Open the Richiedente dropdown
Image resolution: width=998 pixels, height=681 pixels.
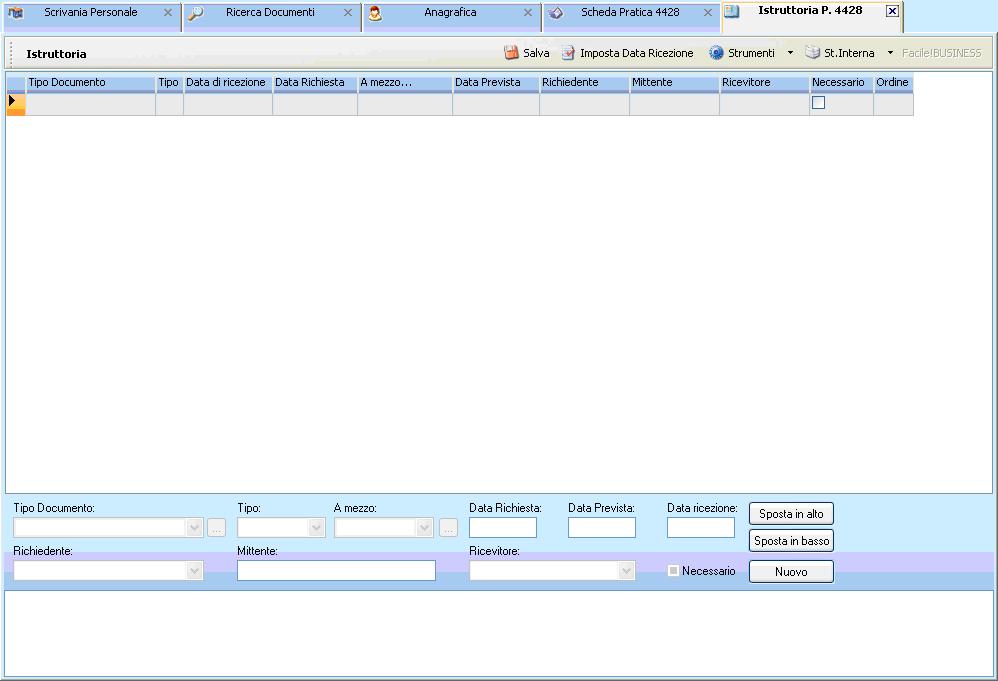point(195,570)
